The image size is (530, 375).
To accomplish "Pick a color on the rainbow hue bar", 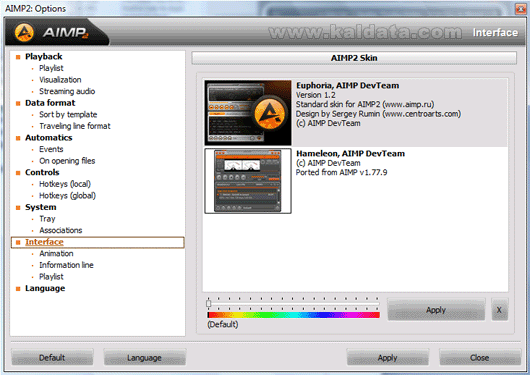I will [x=293, y=315].
